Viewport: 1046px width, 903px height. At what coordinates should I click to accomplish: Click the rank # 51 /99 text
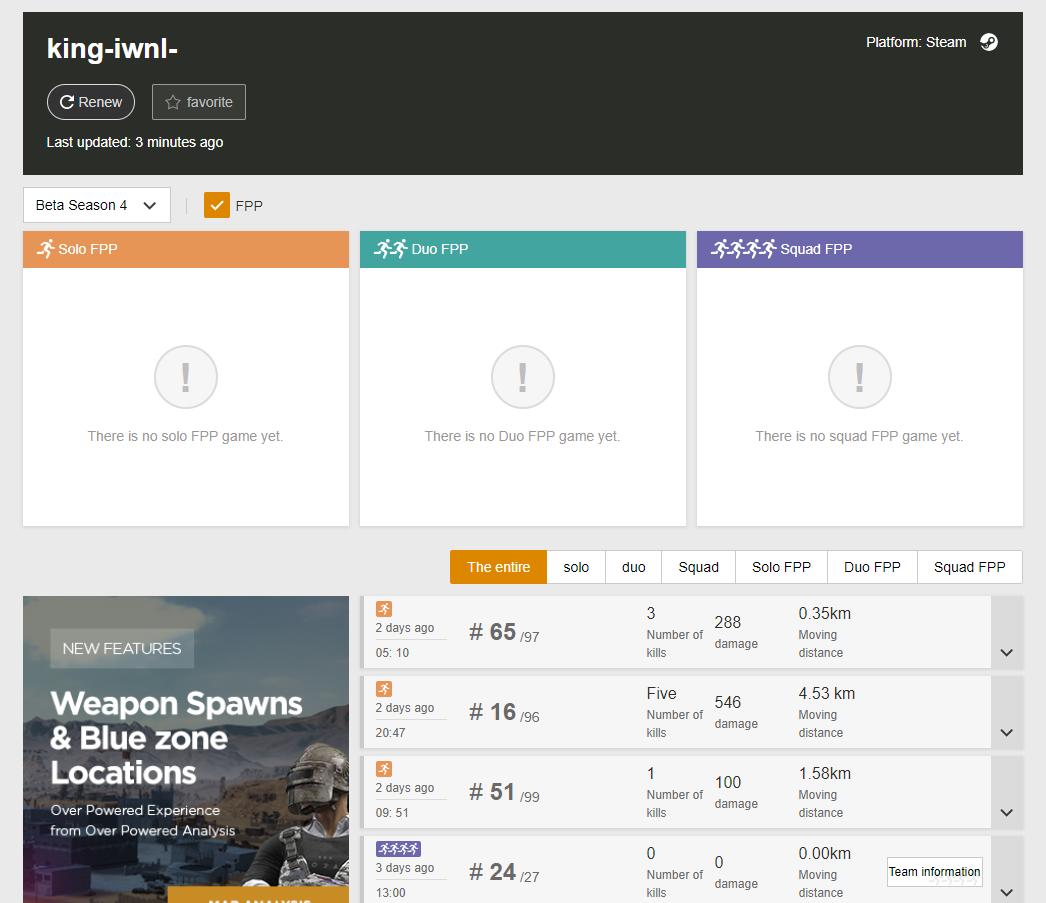(x=504, y=792)
